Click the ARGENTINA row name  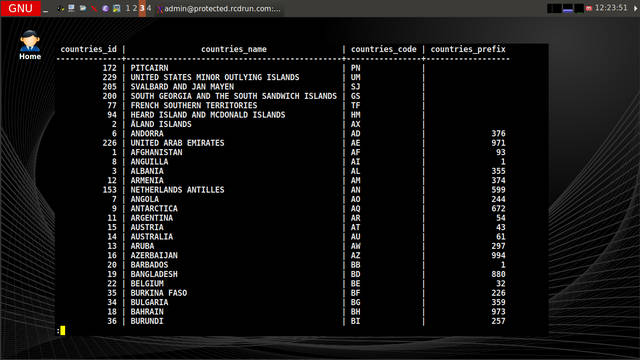tap(152, 218)
